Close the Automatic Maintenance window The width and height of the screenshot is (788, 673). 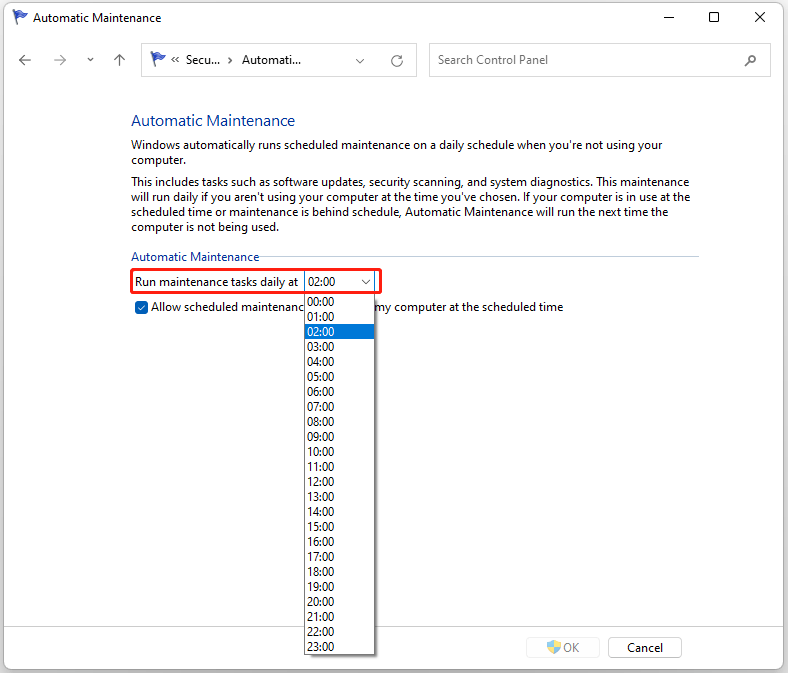pyautogui.click(x=760, y=18)
